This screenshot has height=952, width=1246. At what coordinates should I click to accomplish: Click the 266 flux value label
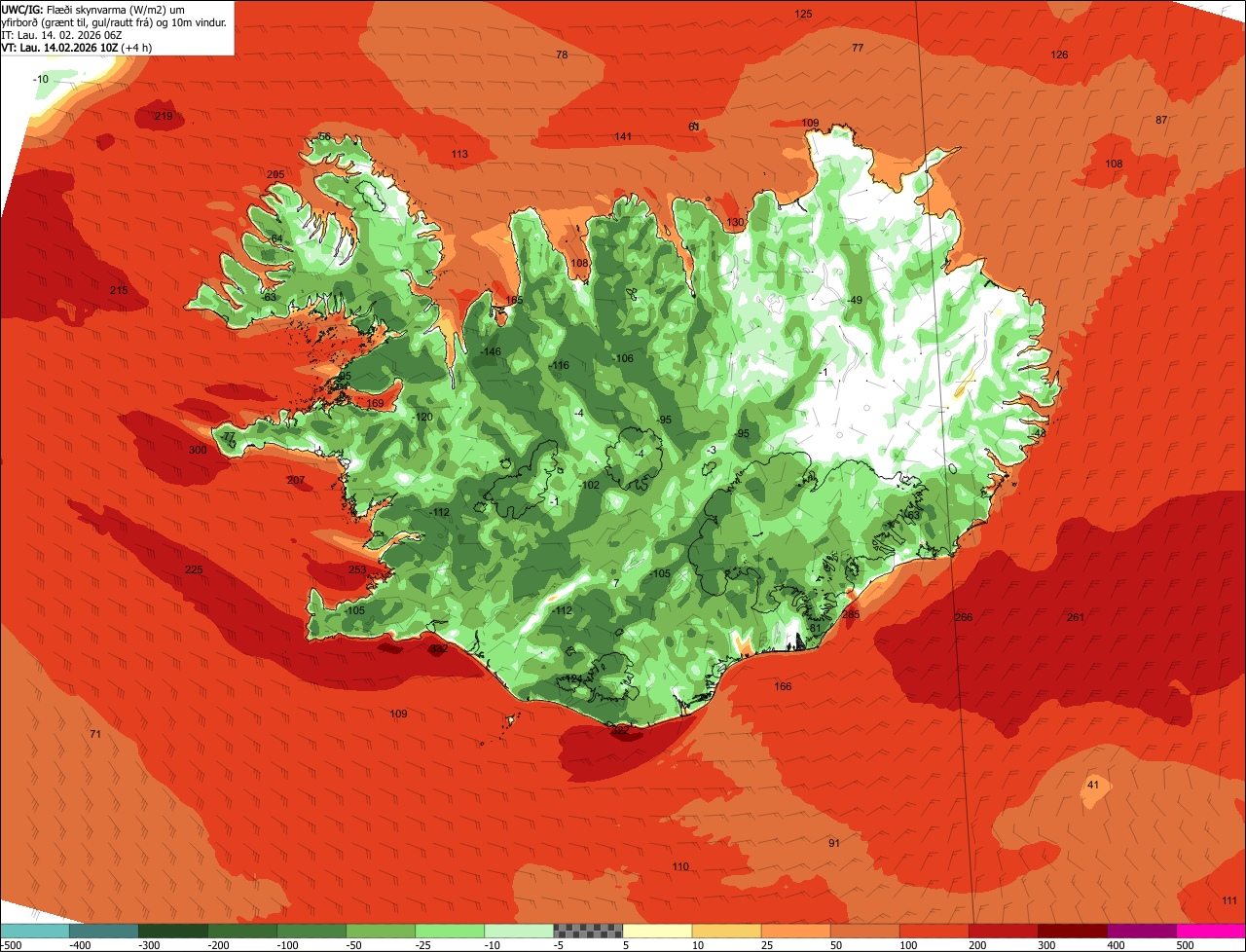[964, 618]
